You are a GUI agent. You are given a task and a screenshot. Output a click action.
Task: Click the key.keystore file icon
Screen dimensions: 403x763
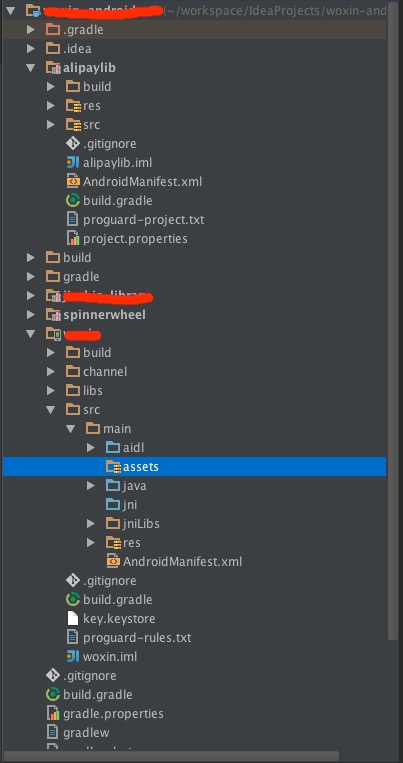click(73, 618)
